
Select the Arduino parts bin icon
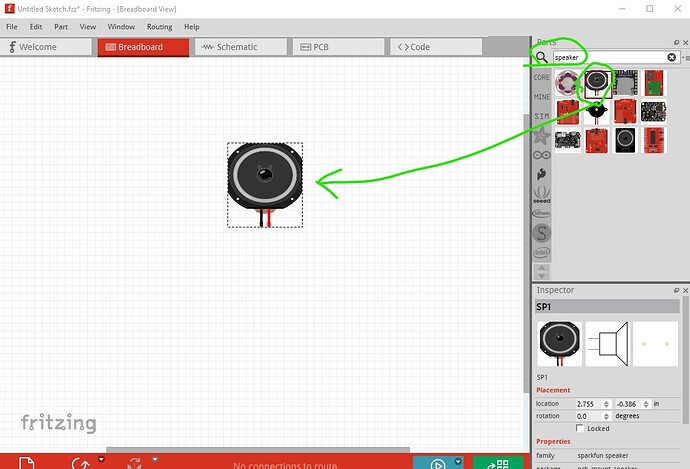tap(541, 154)
